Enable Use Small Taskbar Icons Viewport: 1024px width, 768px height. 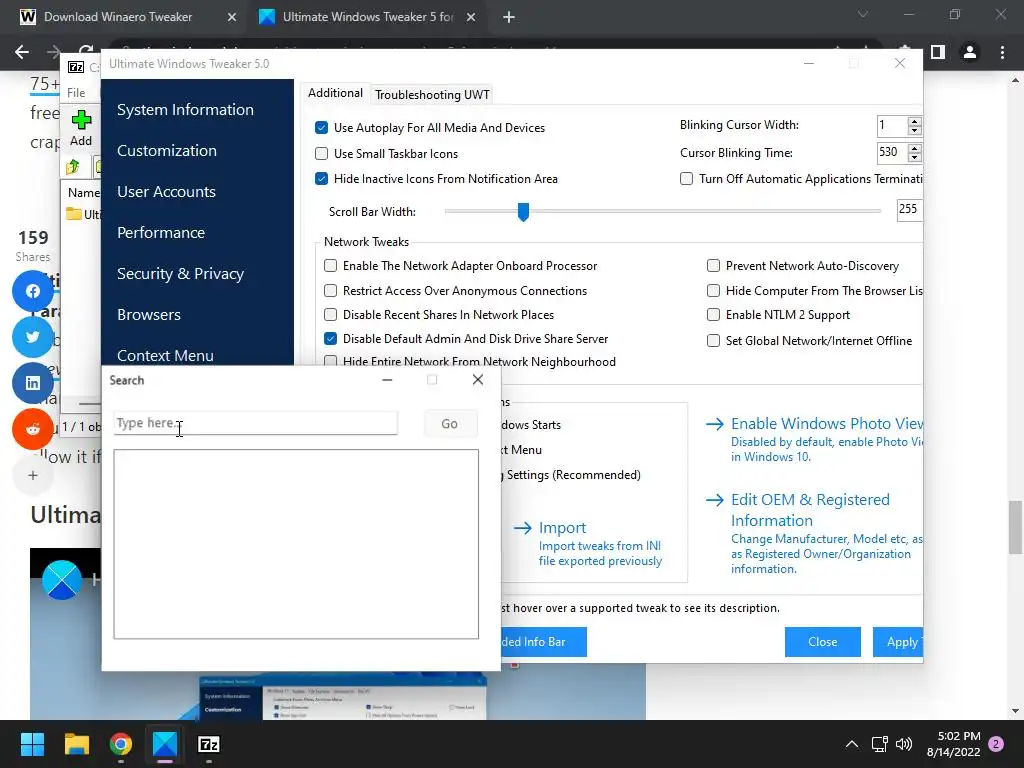(321, 153)
